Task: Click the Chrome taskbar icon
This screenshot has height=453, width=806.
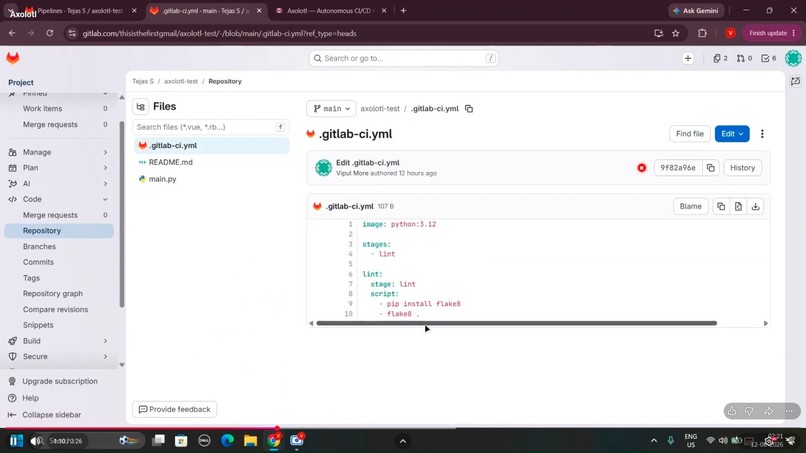Action: [273, 441]
